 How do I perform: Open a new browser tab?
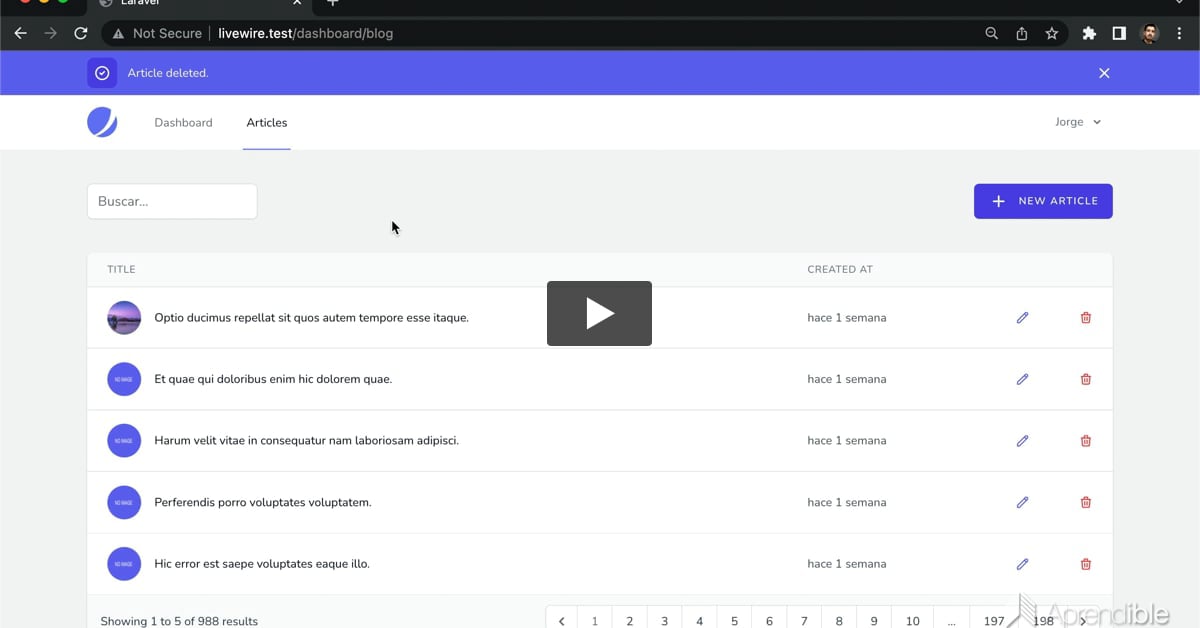click(333, 4)
